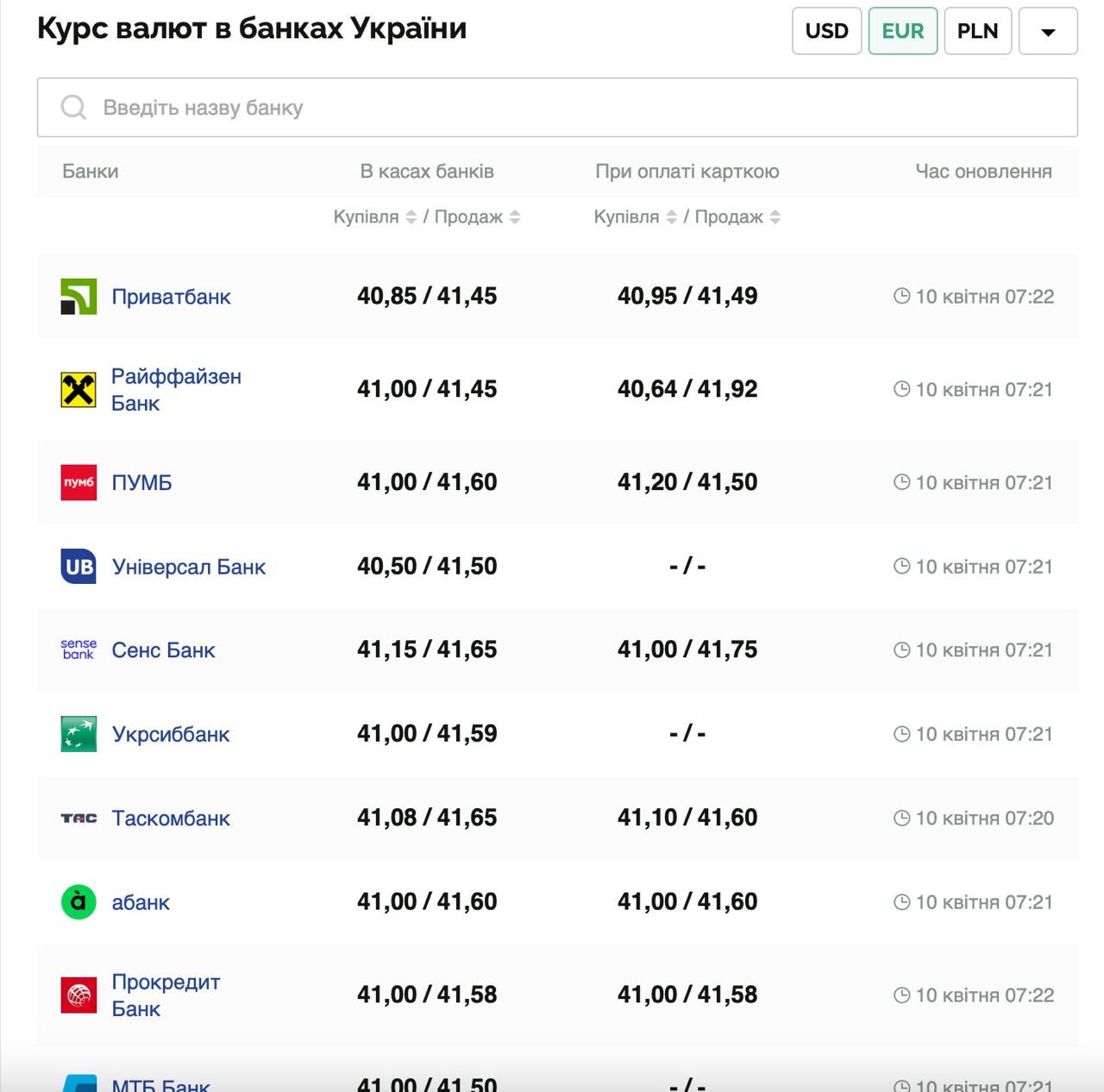Sort by cash desk Продаж rate
The height and width of the screenshot is (1092, 1104).
tap(515, 217)
